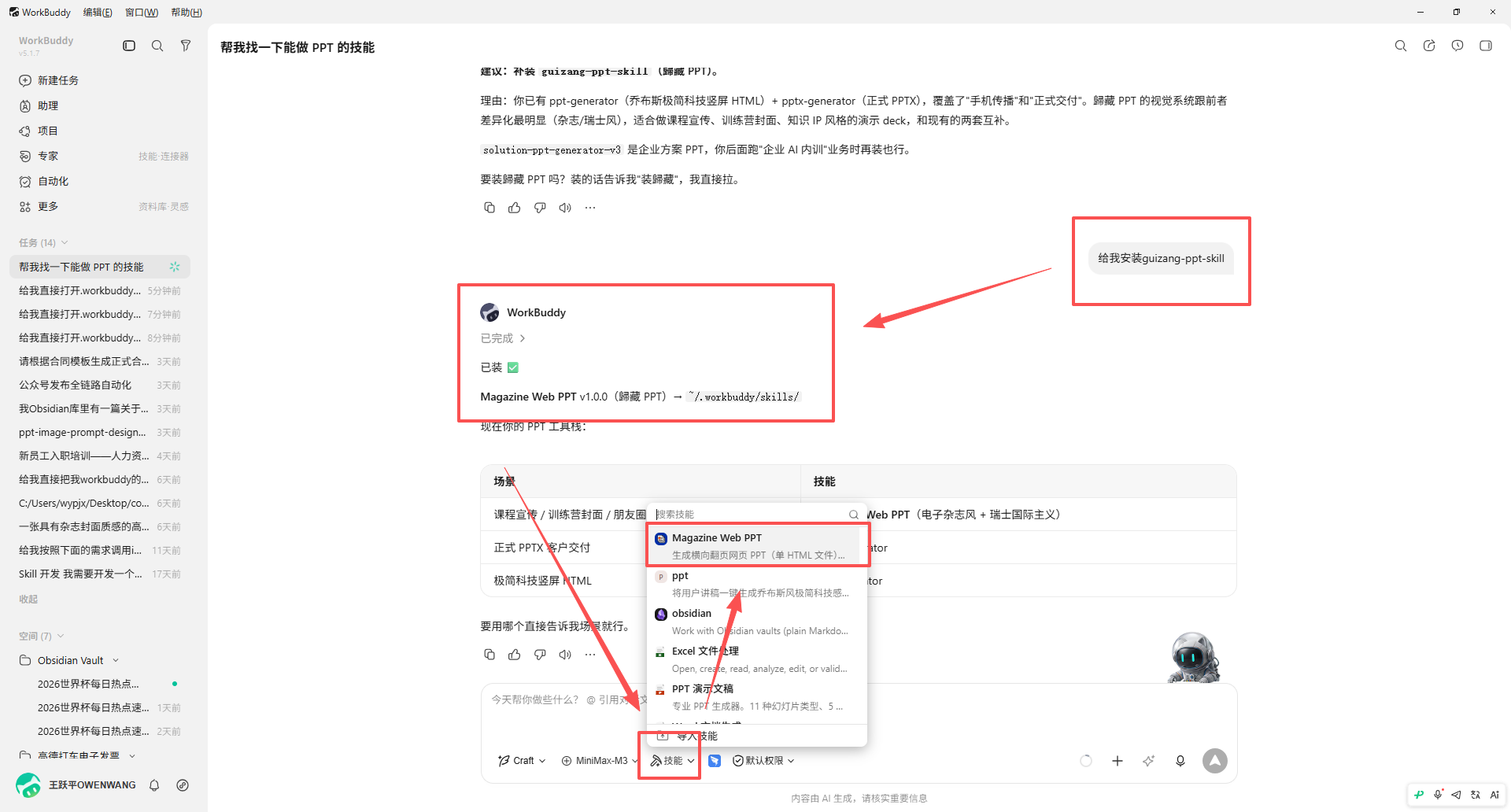Screen dimensions: 1511x812
Task: Send message with round arrow button
Action: click(1215, 761)
